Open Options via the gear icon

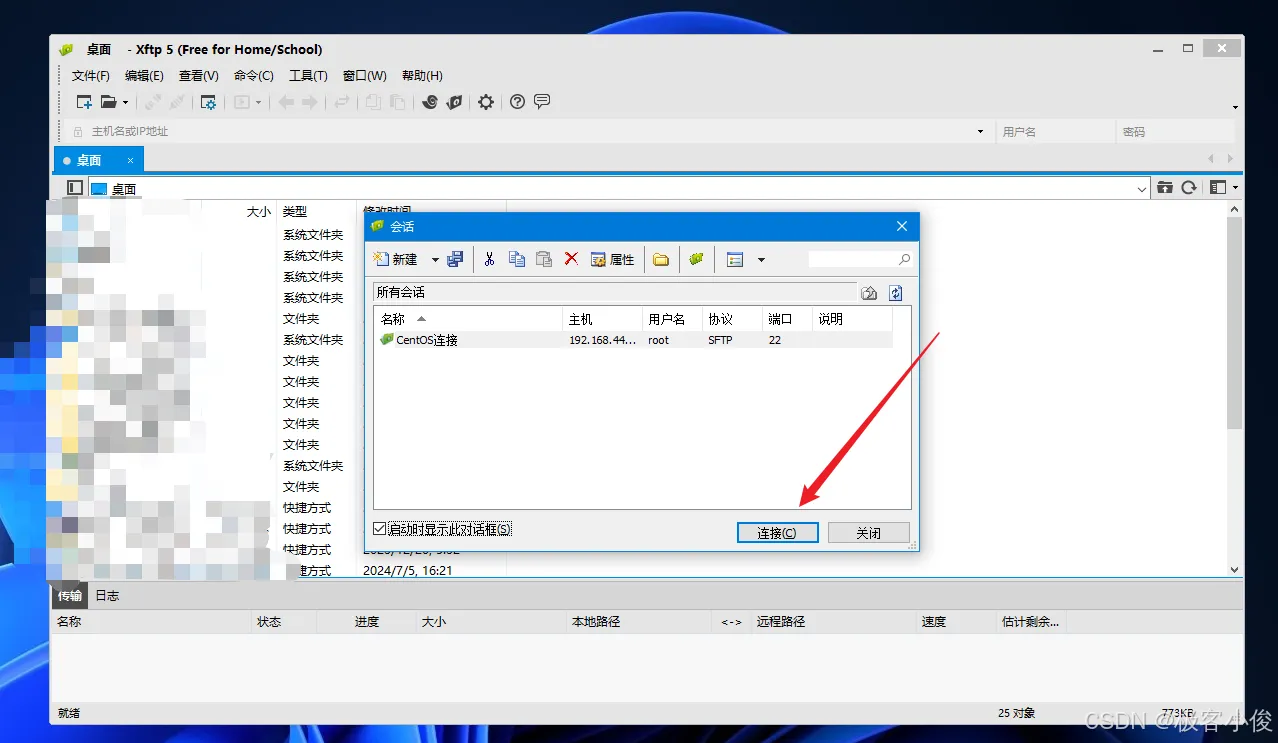[x=486, y=102]
